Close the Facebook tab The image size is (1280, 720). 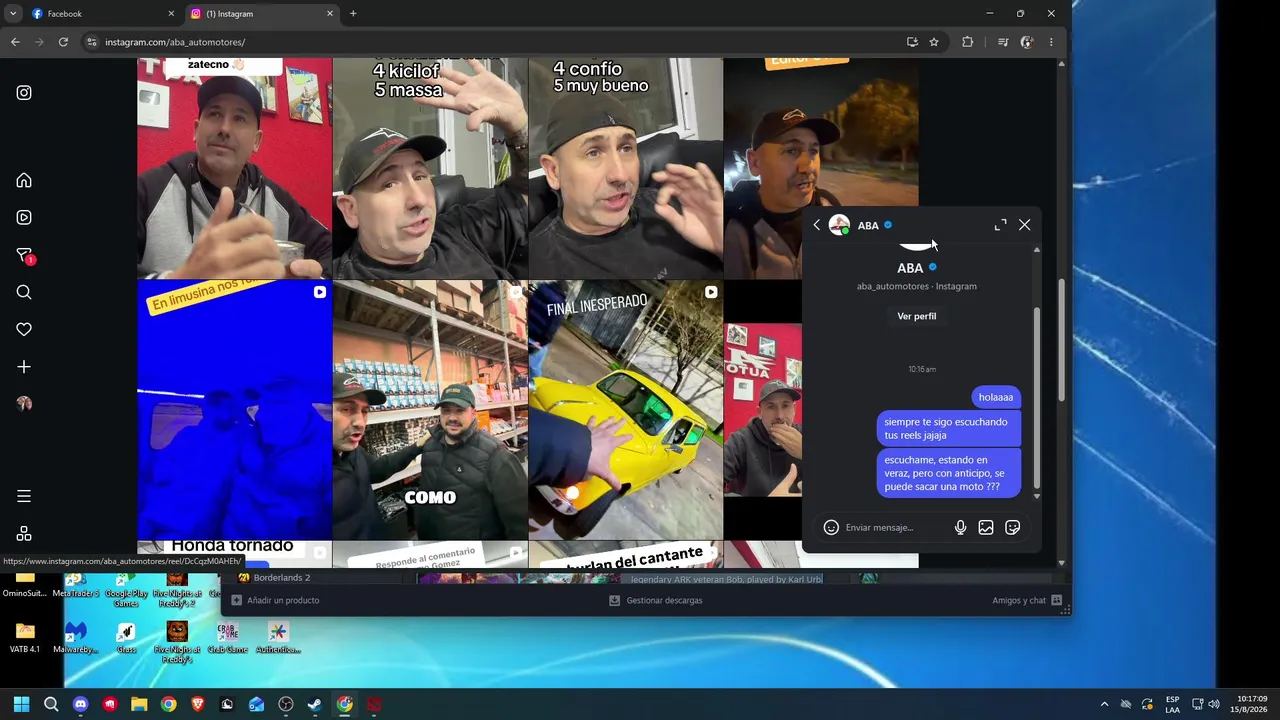[171, 14]
